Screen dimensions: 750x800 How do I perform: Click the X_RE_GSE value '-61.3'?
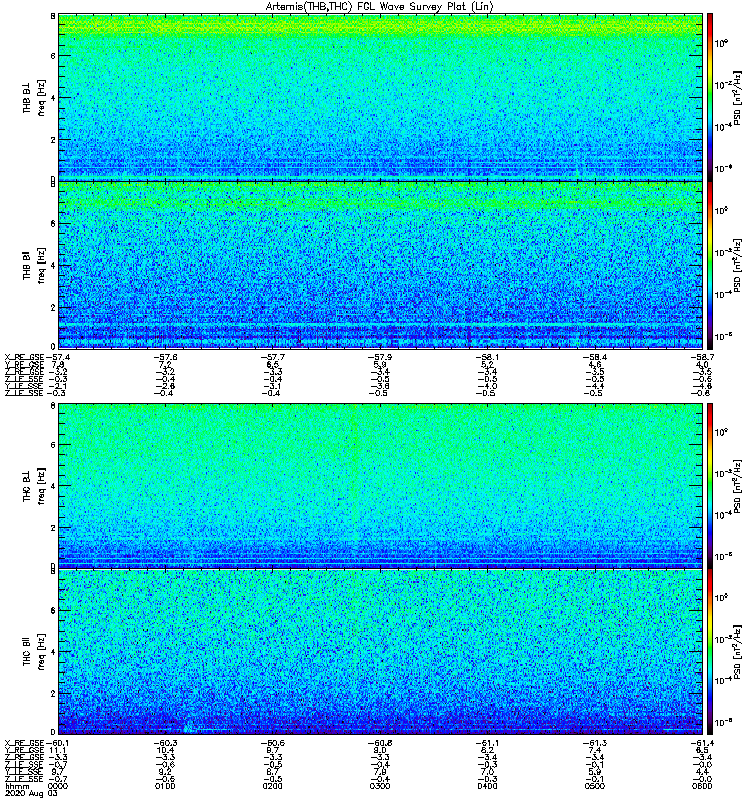point(594,743)
